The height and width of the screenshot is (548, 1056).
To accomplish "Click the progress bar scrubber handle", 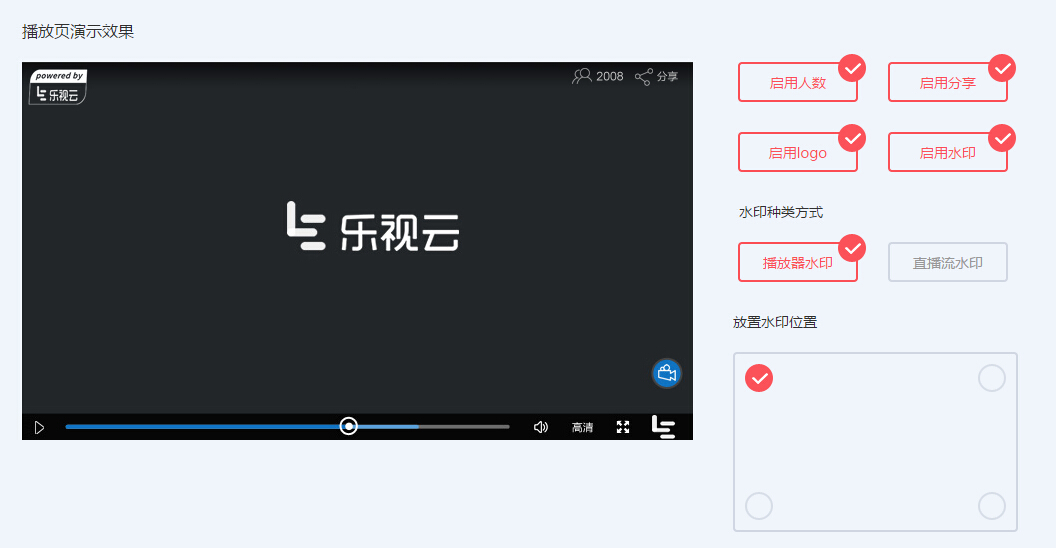I will pos(348,426).
